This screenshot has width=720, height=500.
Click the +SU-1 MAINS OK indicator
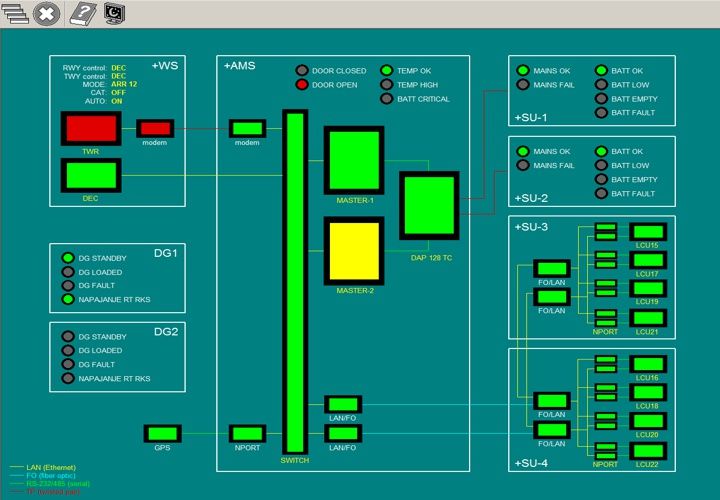[522, 71]
